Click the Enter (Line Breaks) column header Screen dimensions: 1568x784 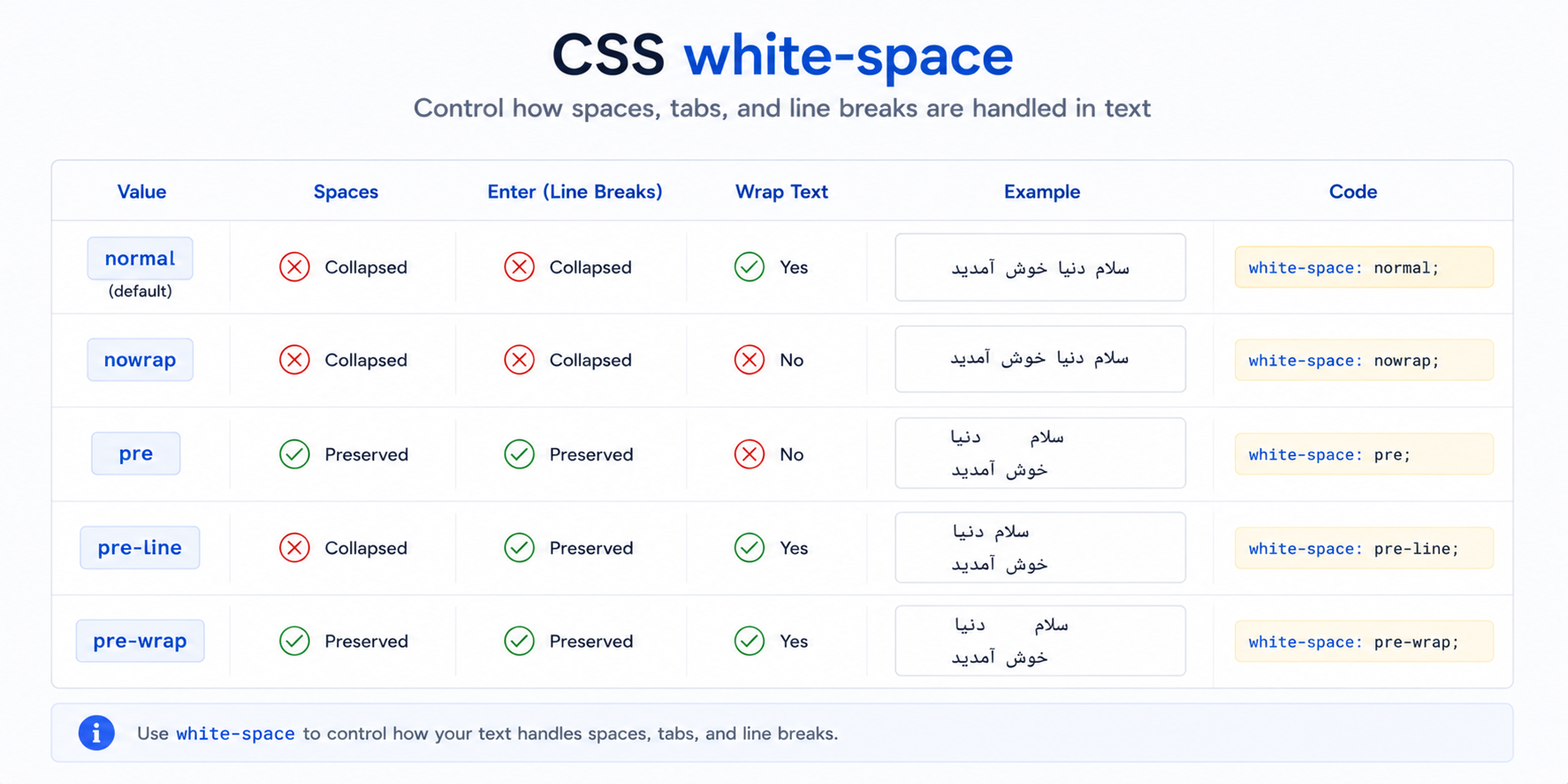coord(575,192)
